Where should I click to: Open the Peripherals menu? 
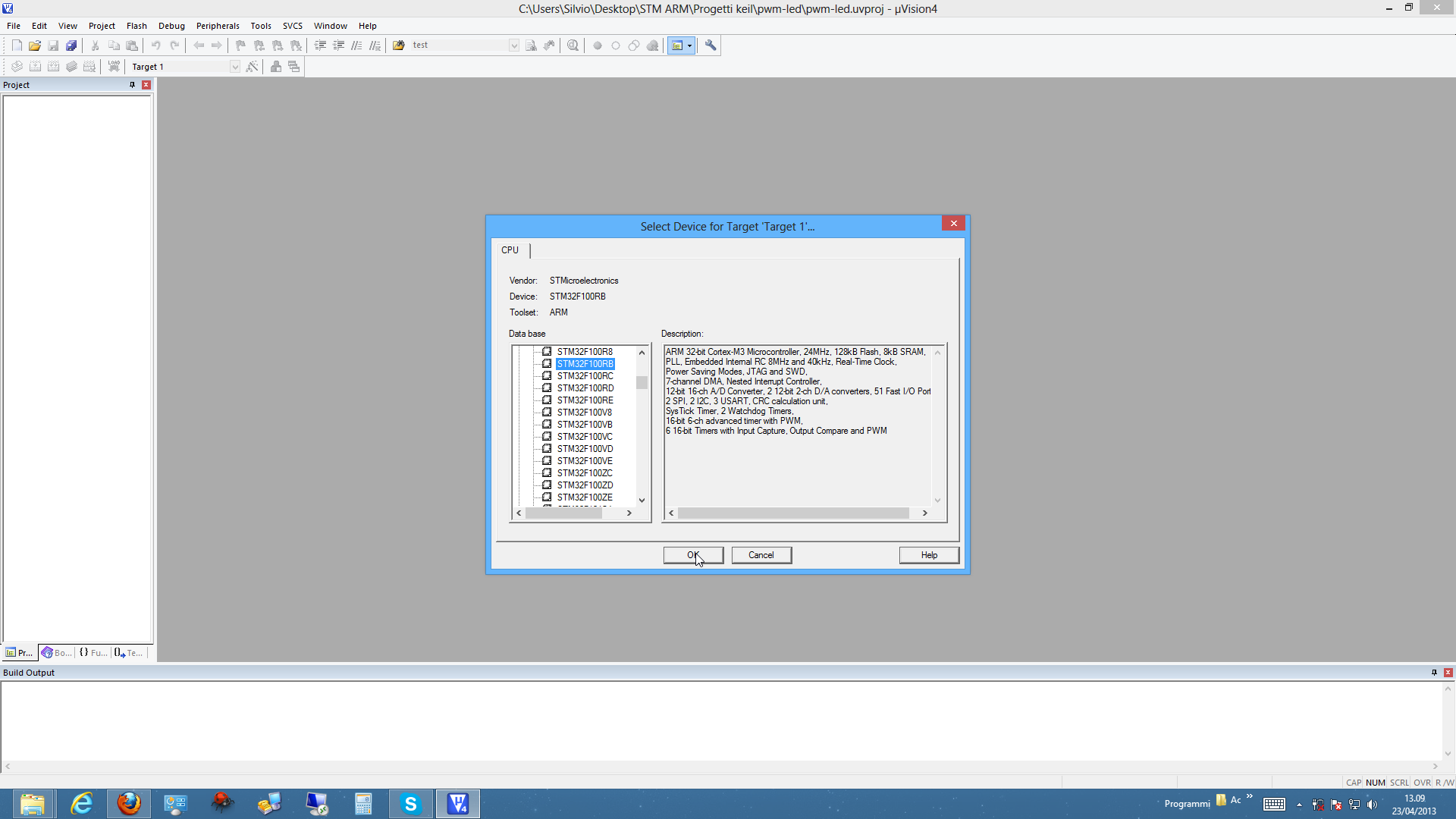point(218,26)
